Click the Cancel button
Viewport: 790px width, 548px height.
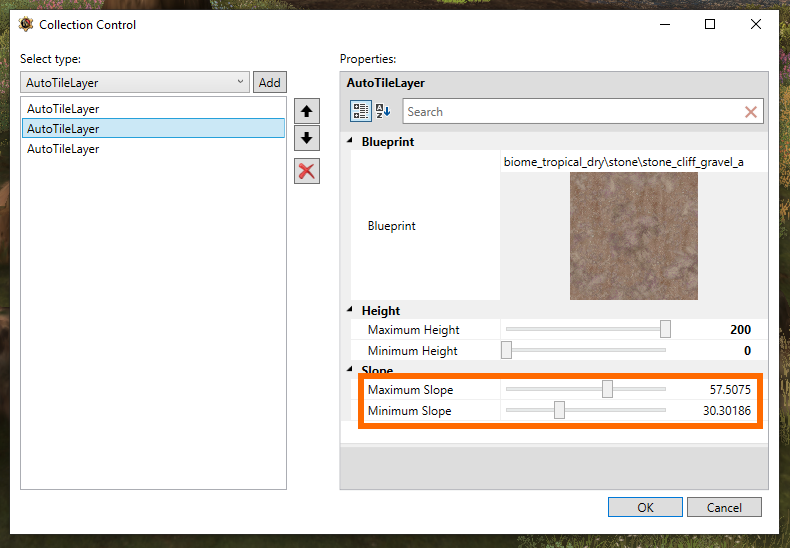pos(724,507)
